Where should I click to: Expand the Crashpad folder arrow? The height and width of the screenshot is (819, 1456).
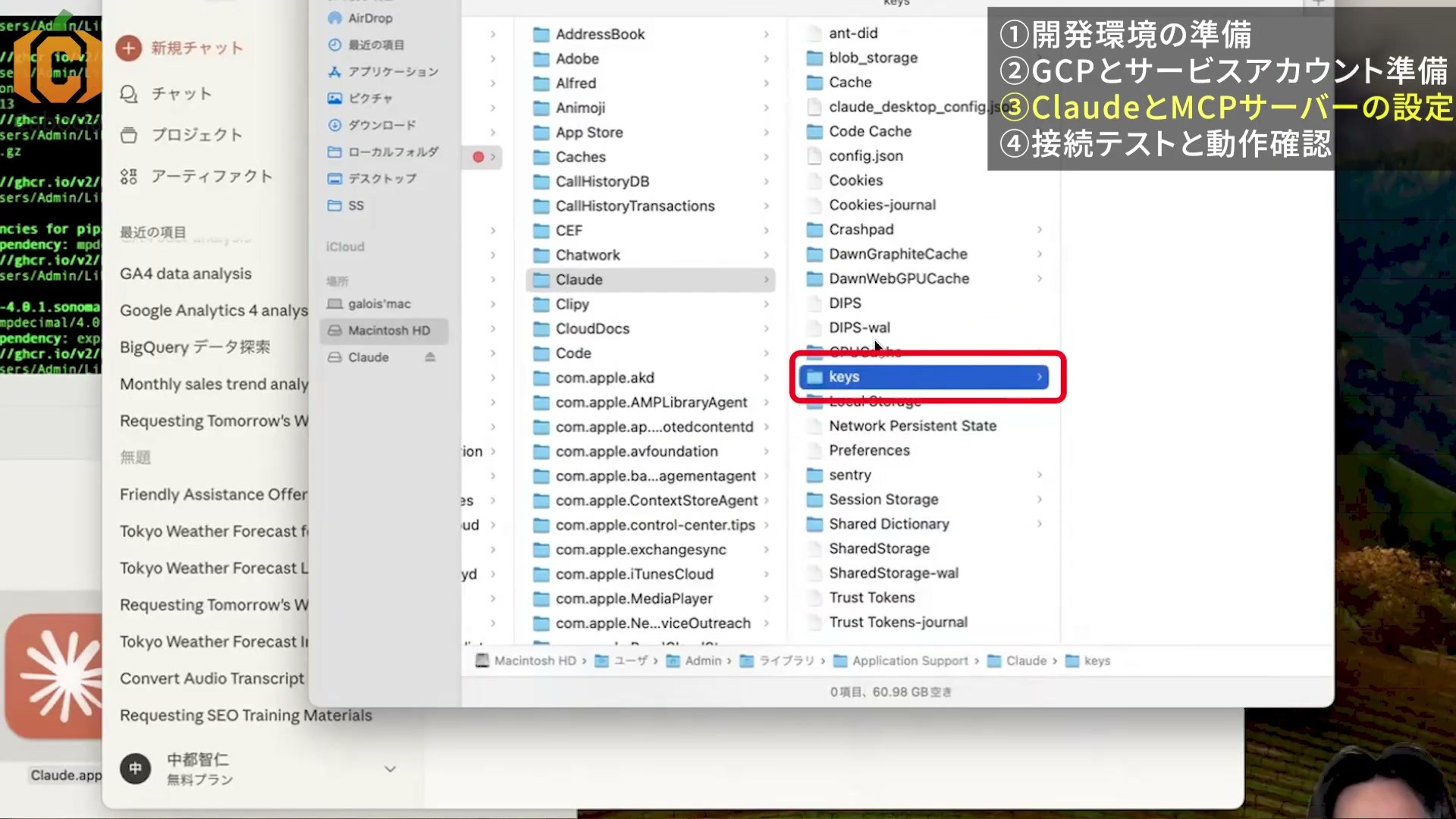point(1039,230)
